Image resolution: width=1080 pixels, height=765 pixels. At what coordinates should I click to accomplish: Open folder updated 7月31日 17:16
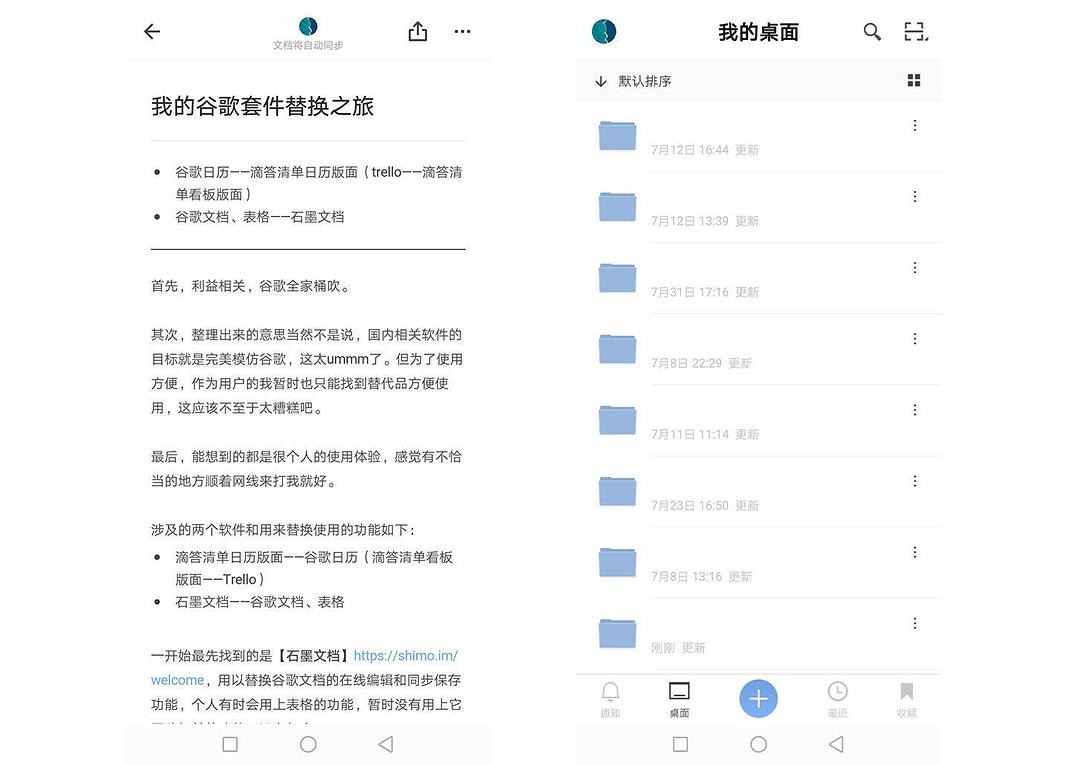(758, 278)
